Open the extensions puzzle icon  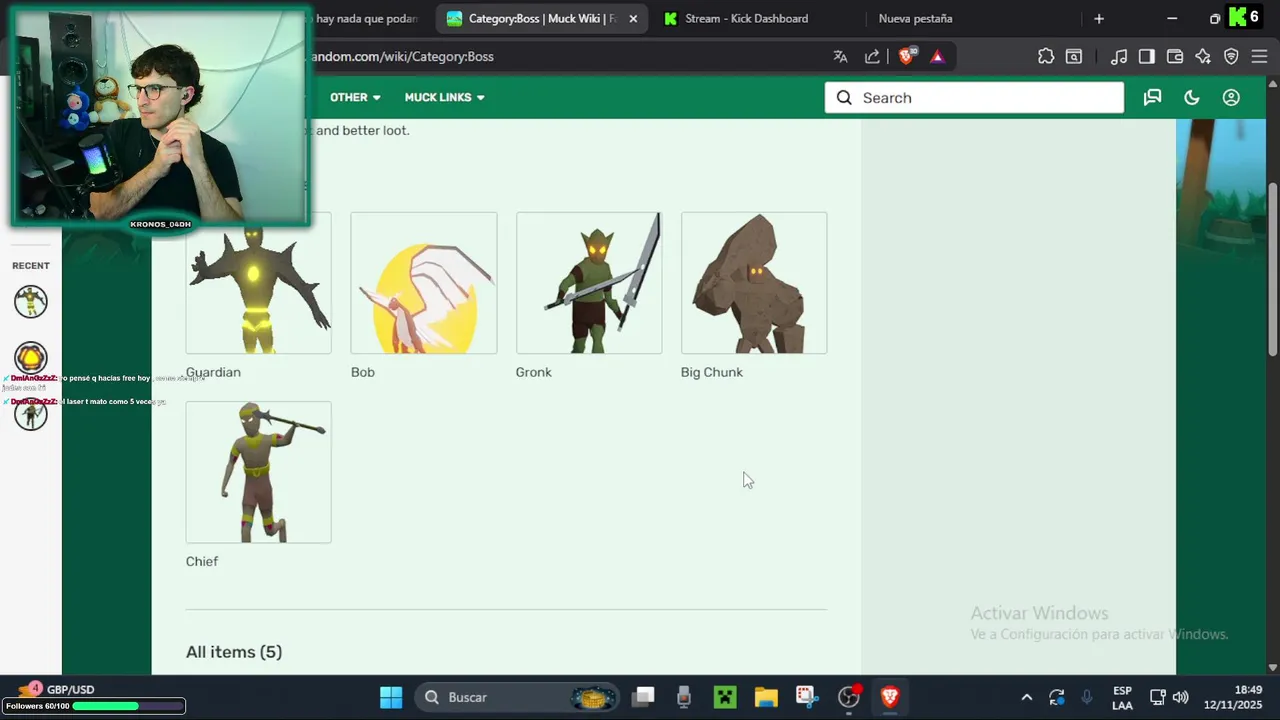click(x=1046, y=57)
